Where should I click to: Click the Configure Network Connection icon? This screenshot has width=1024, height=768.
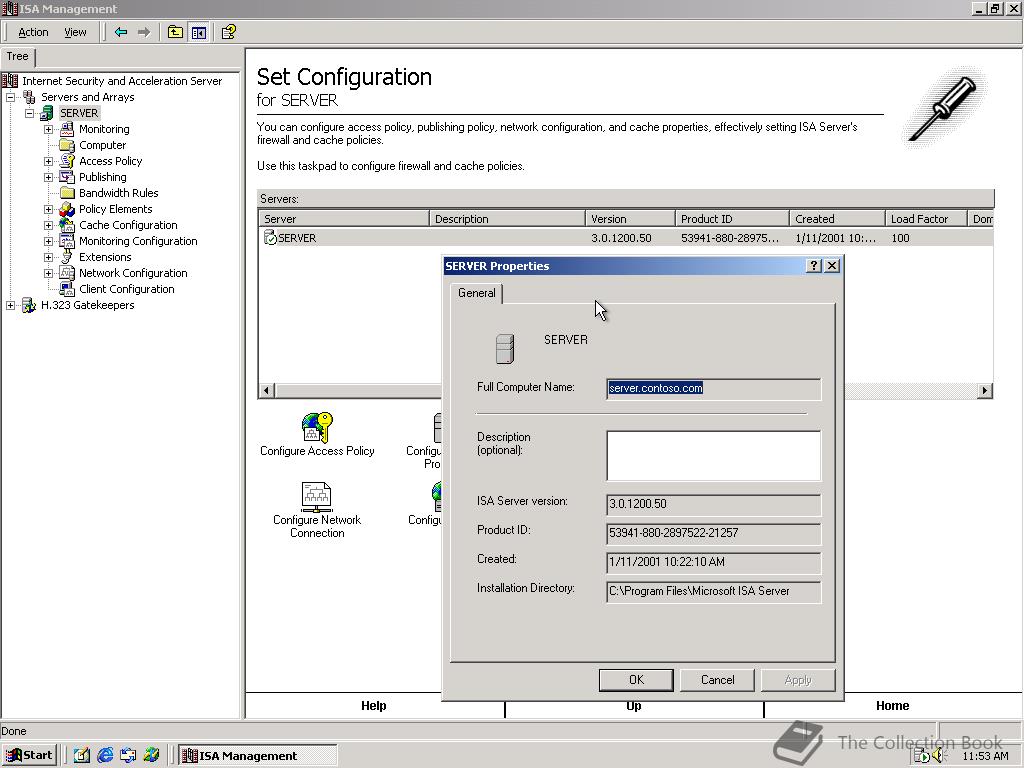(317, 497)
